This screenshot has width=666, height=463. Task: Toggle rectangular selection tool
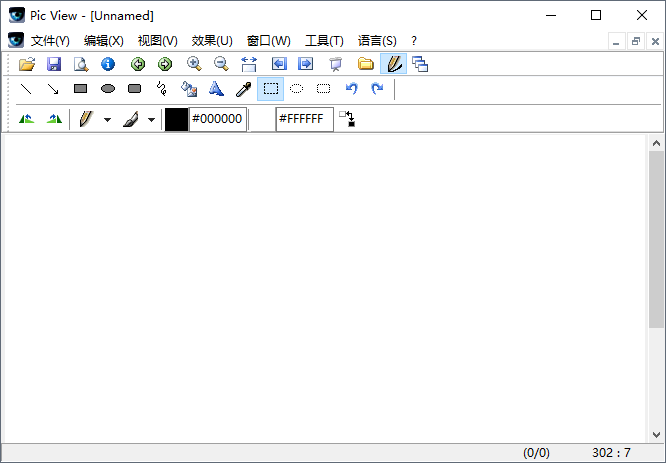click(271, 89)
